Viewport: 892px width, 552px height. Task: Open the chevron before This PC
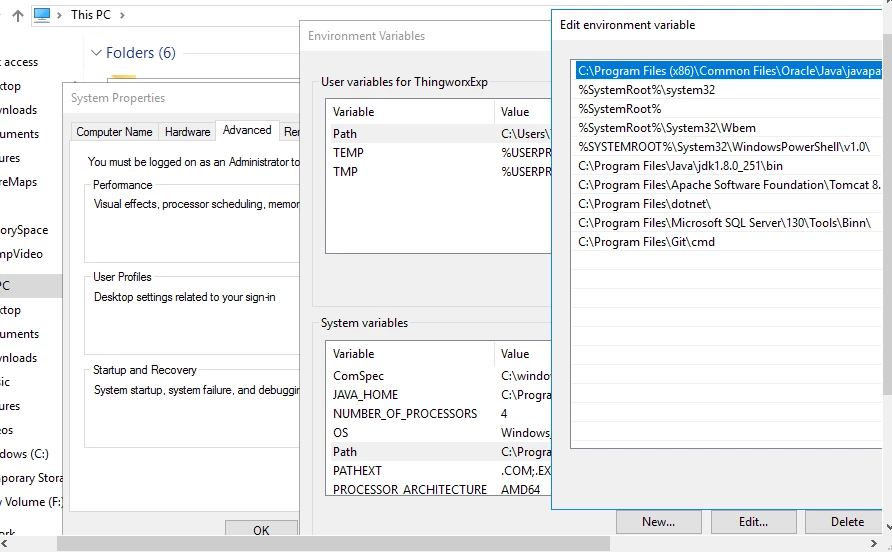[x=59, y=15]
